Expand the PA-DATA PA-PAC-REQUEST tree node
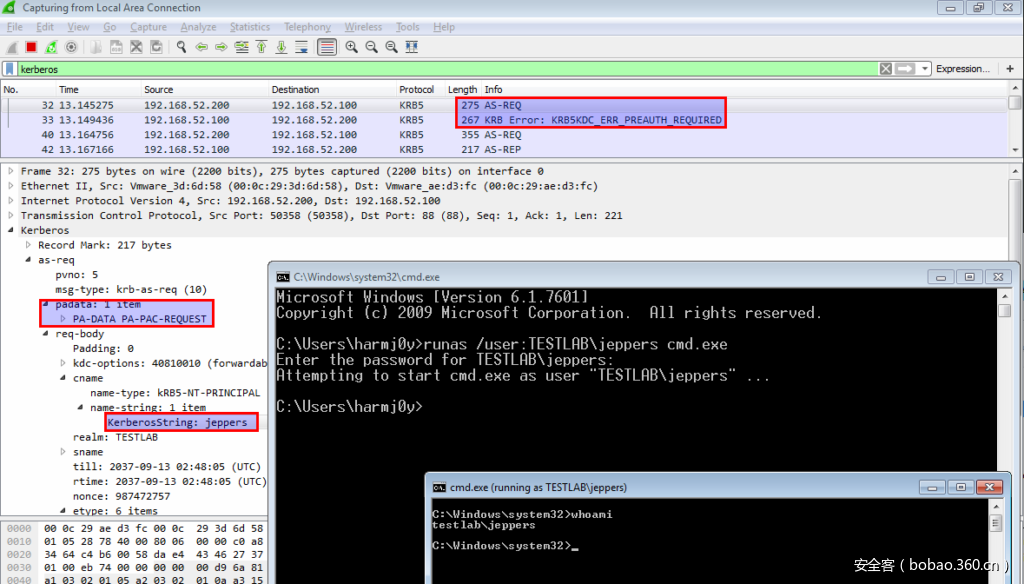Viewport: 1024px width, 584px height. click(63, 319)
